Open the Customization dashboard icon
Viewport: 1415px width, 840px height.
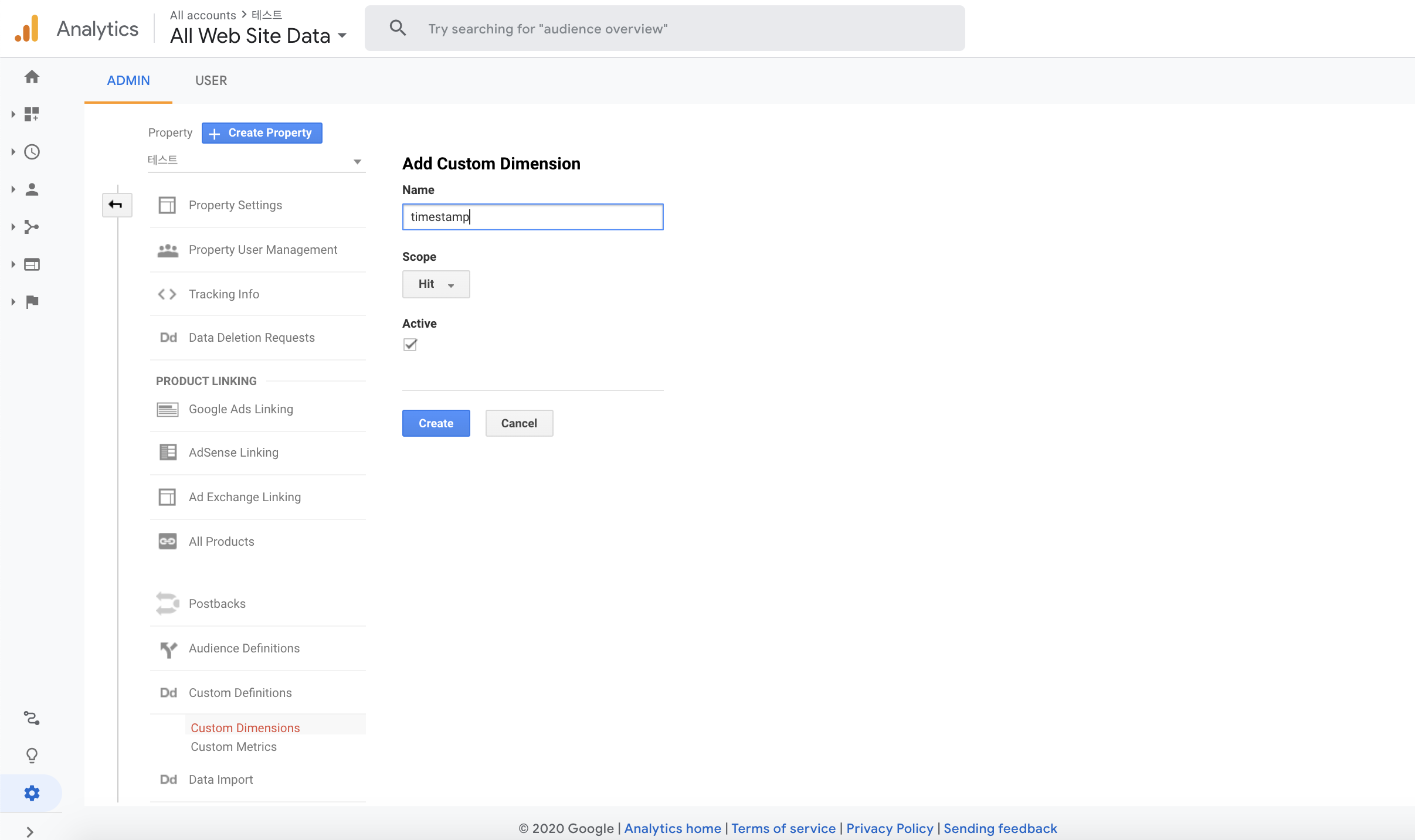pyautogui.click(x=32, y=114)
